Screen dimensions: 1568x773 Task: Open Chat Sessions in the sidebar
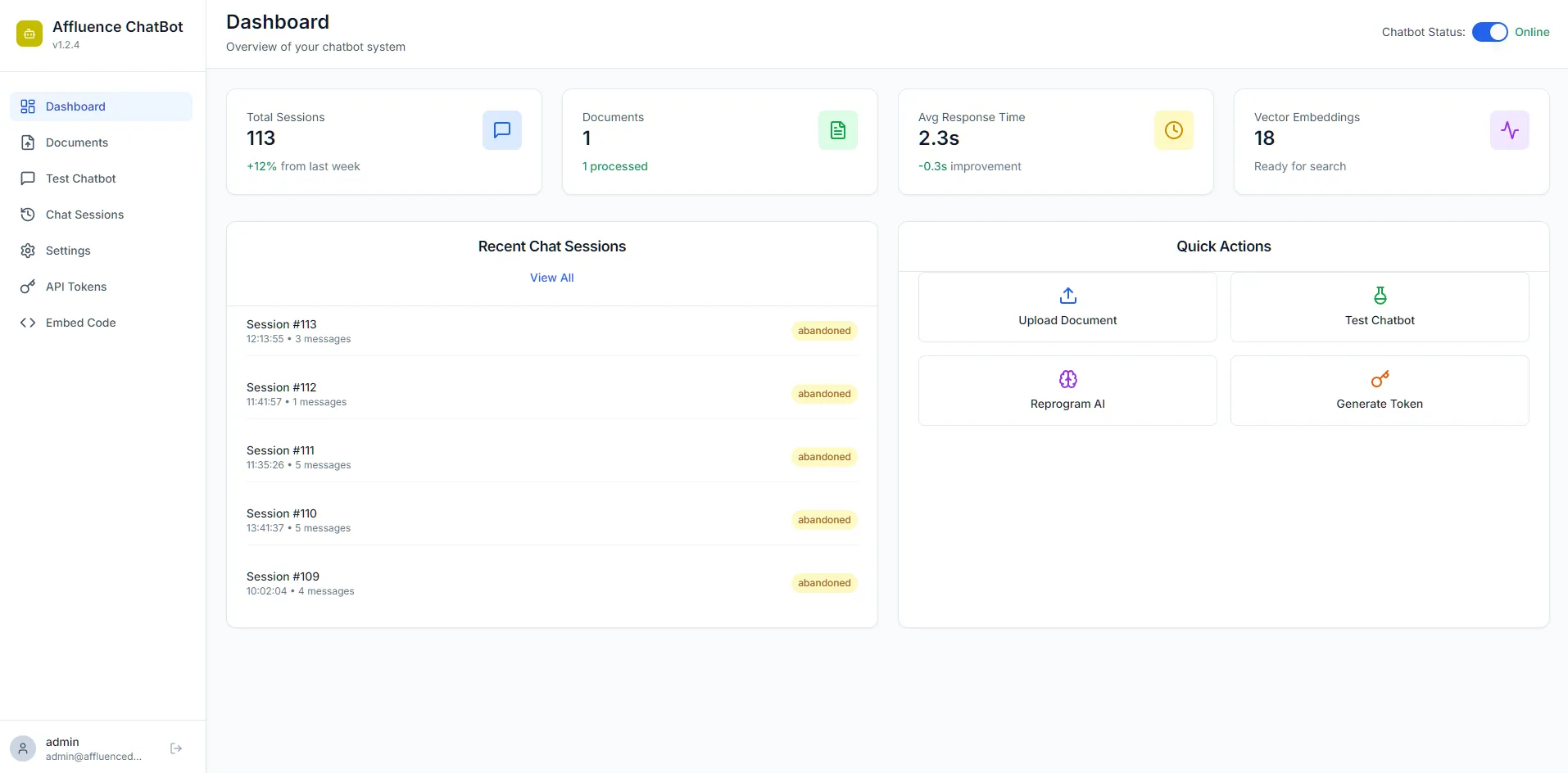[84, 215]
